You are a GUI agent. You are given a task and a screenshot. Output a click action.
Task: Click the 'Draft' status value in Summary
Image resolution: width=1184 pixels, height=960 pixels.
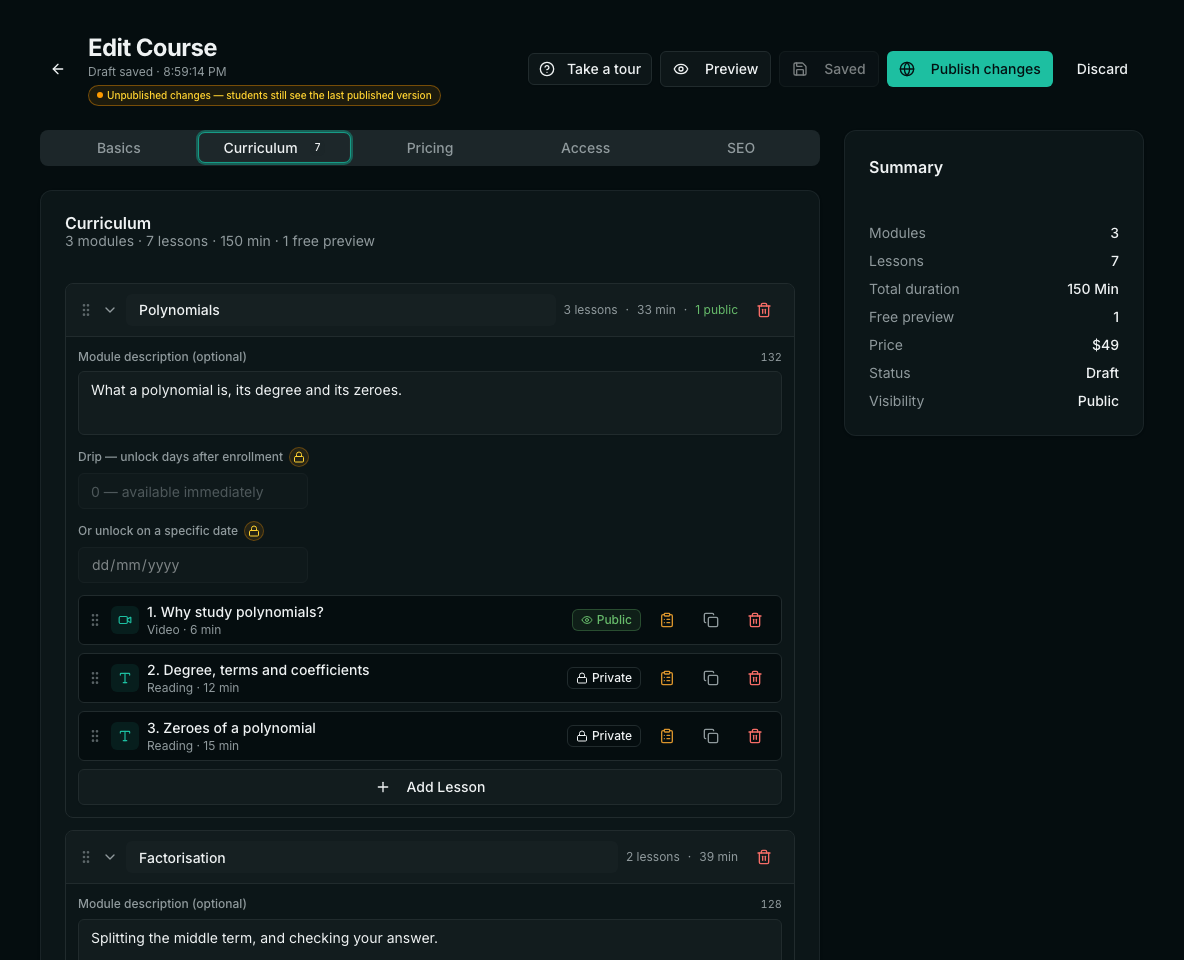(1102, 373)
